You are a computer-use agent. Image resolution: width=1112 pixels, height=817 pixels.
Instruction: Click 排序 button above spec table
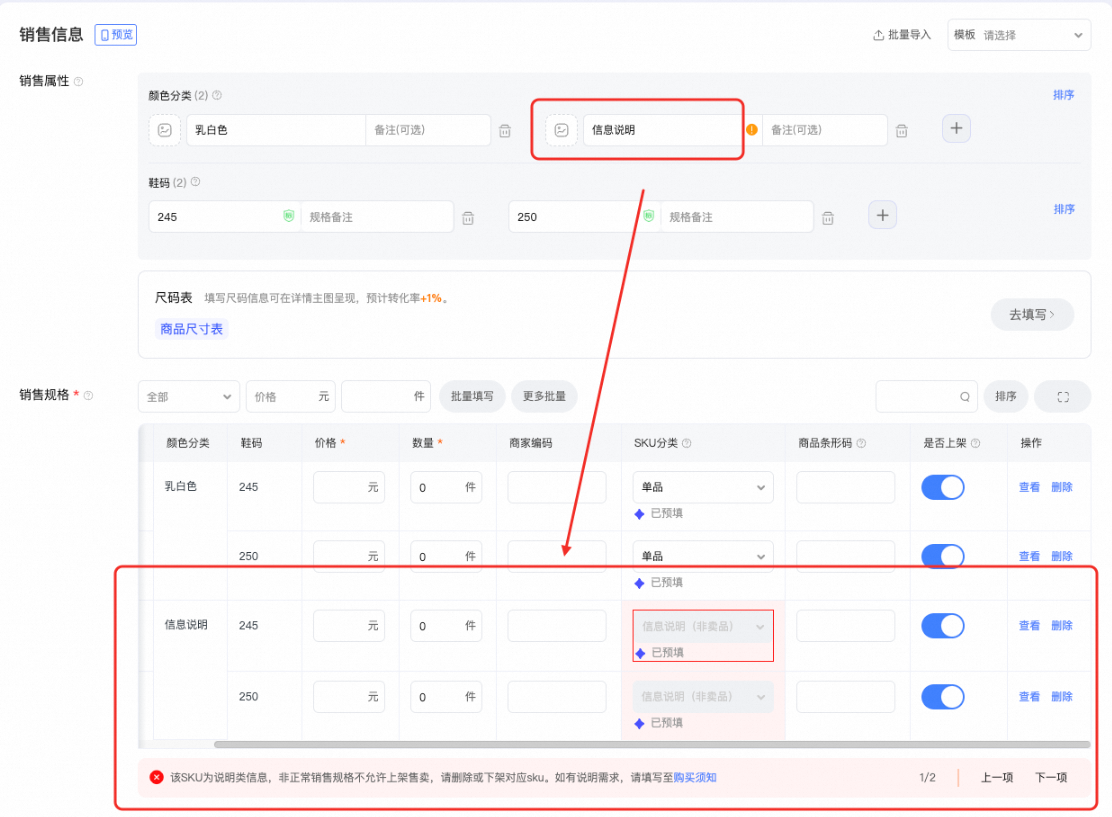point(1006,396)
